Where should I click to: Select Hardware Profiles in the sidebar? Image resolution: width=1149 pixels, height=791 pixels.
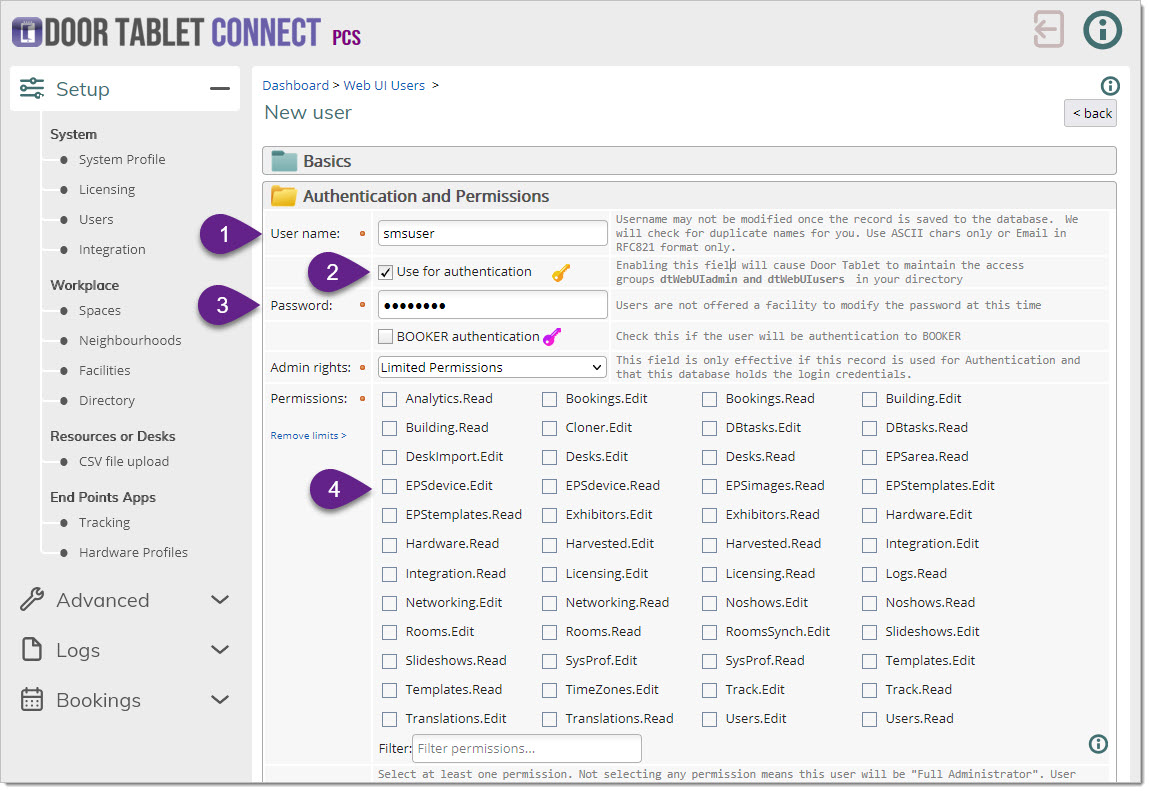coord(133,552)
